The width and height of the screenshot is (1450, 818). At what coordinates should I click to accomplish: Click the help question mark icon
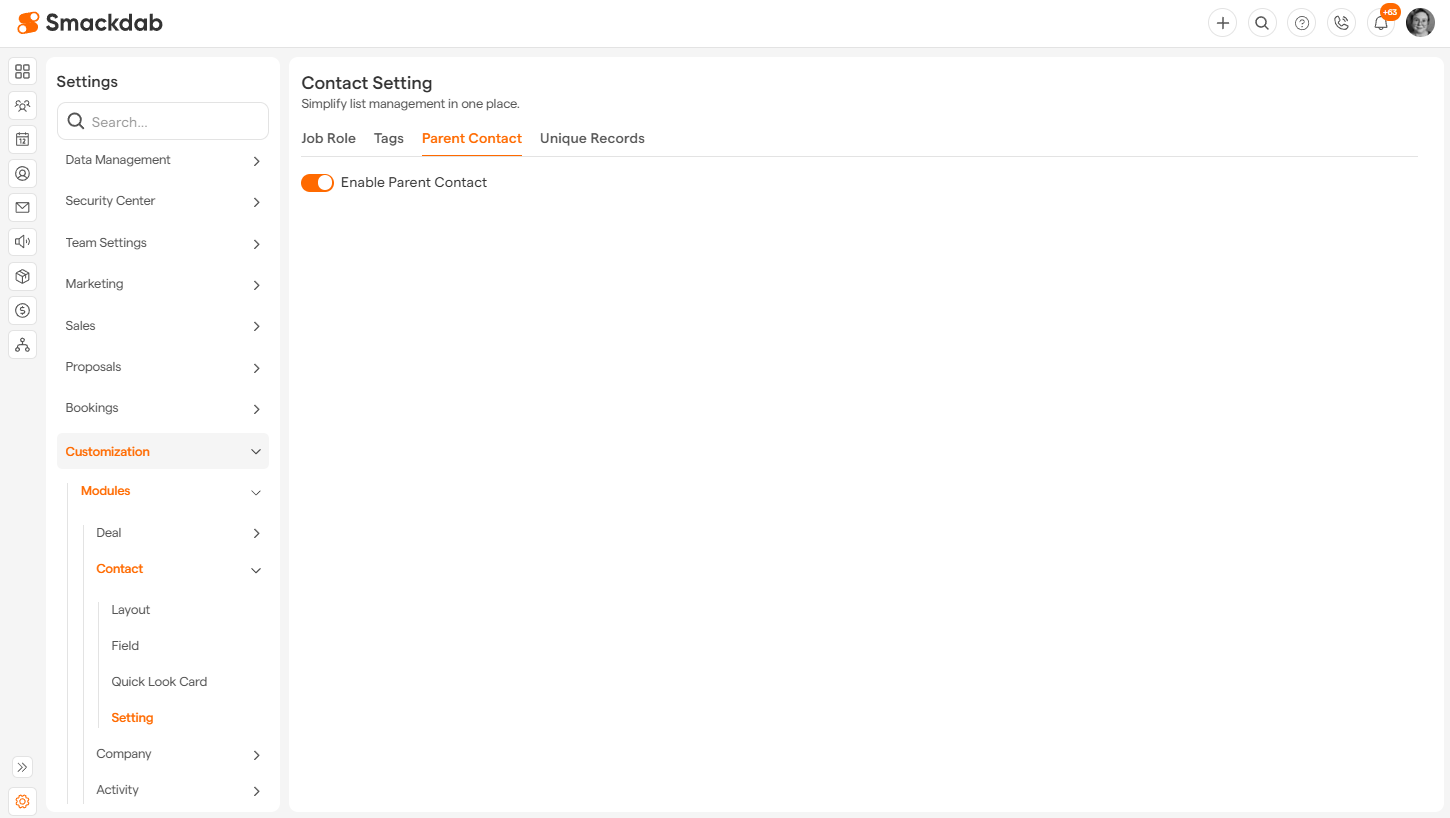(1301, 23)
